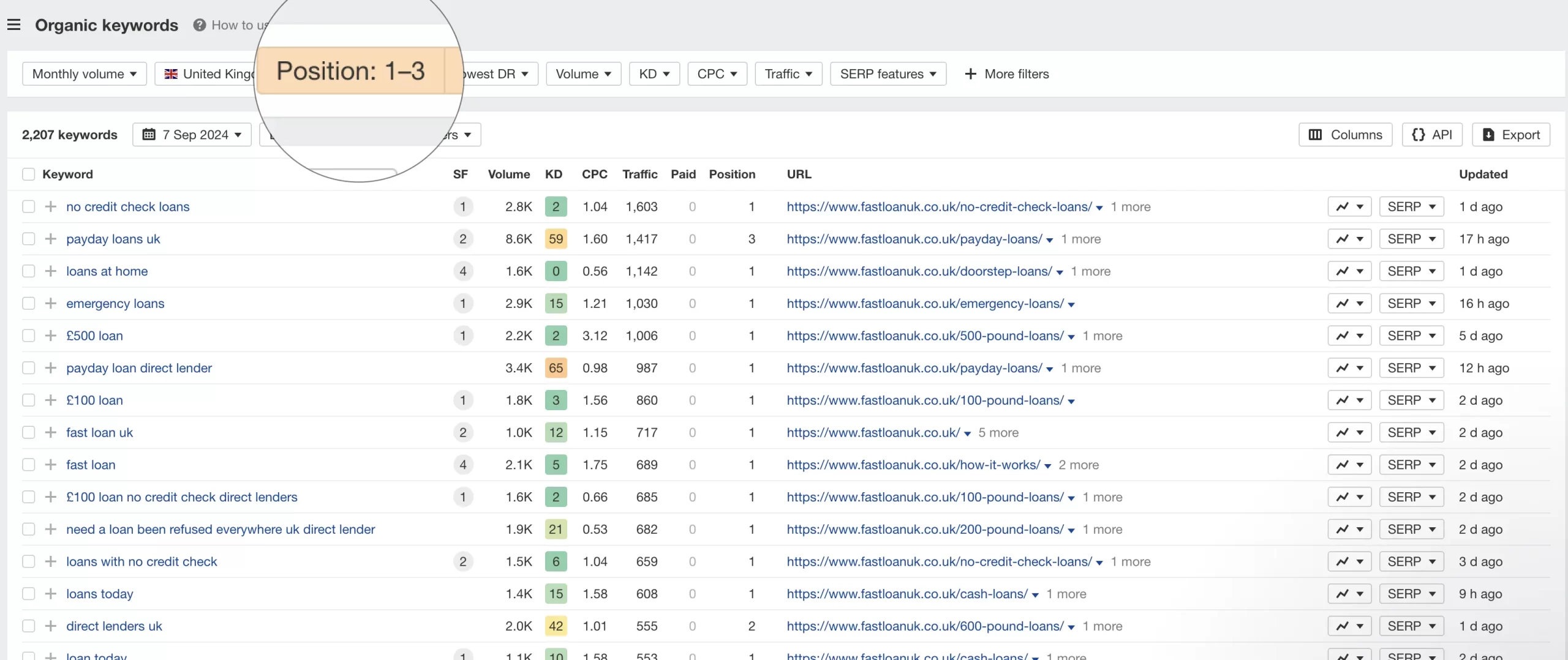Sort by Updated column header
The width and height of the screenshot is (1568, 660).
point(1483,174)
